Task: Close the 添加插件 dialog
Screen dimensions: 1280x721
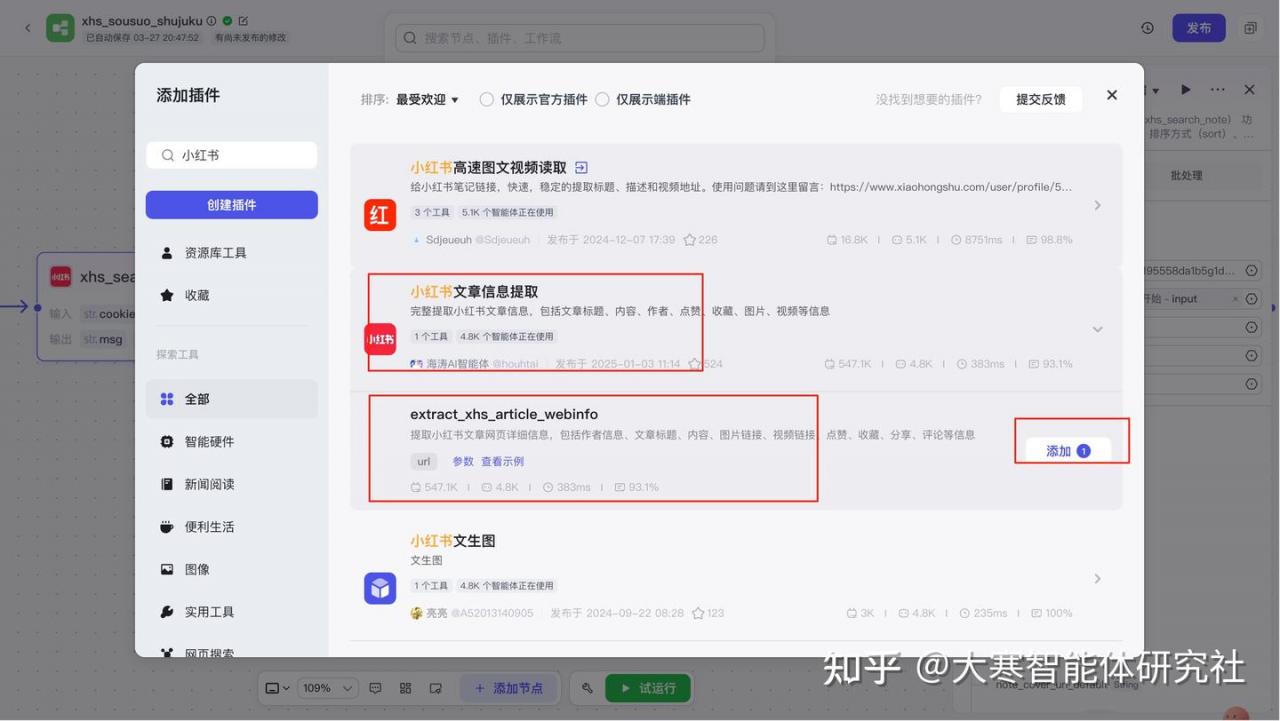Action: (1112, 95)
